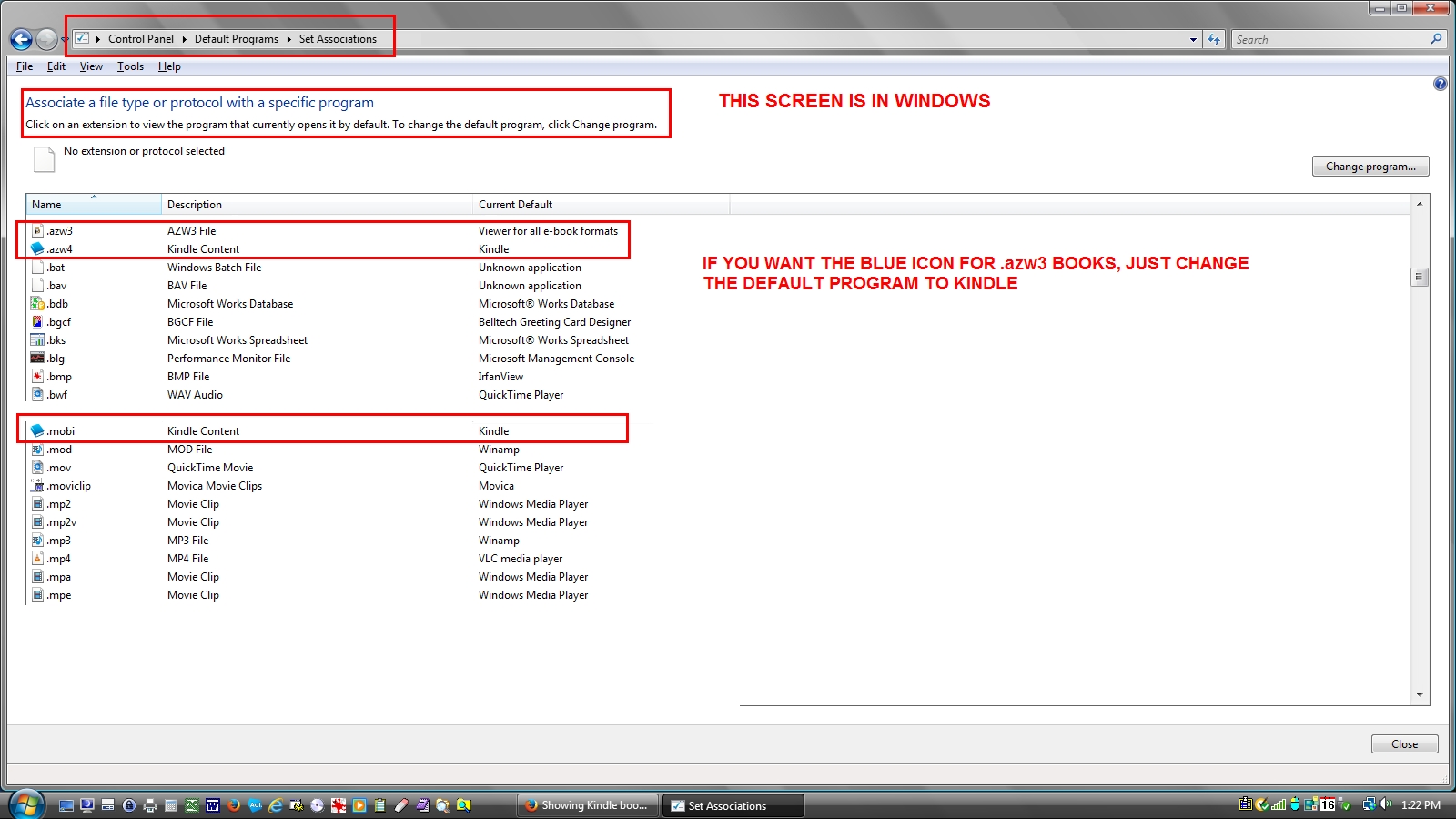1456x819 pixels.
Task: Expand the arrow before Control Panel breadcrumb
Action: coord(97,39)
